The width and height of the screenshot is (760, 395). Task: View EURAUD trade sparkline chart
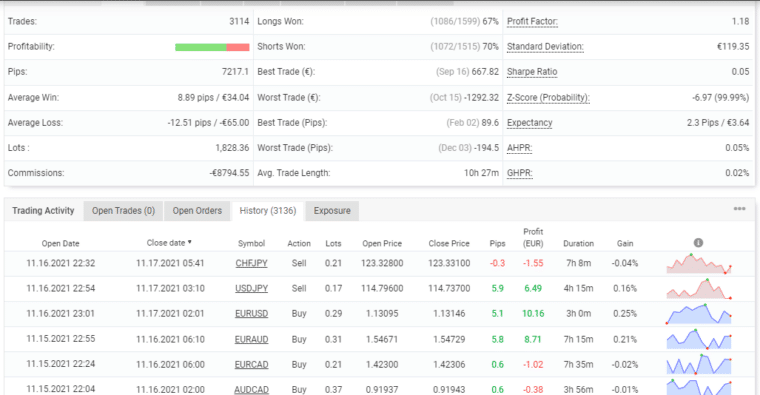(x=698, y=339)
